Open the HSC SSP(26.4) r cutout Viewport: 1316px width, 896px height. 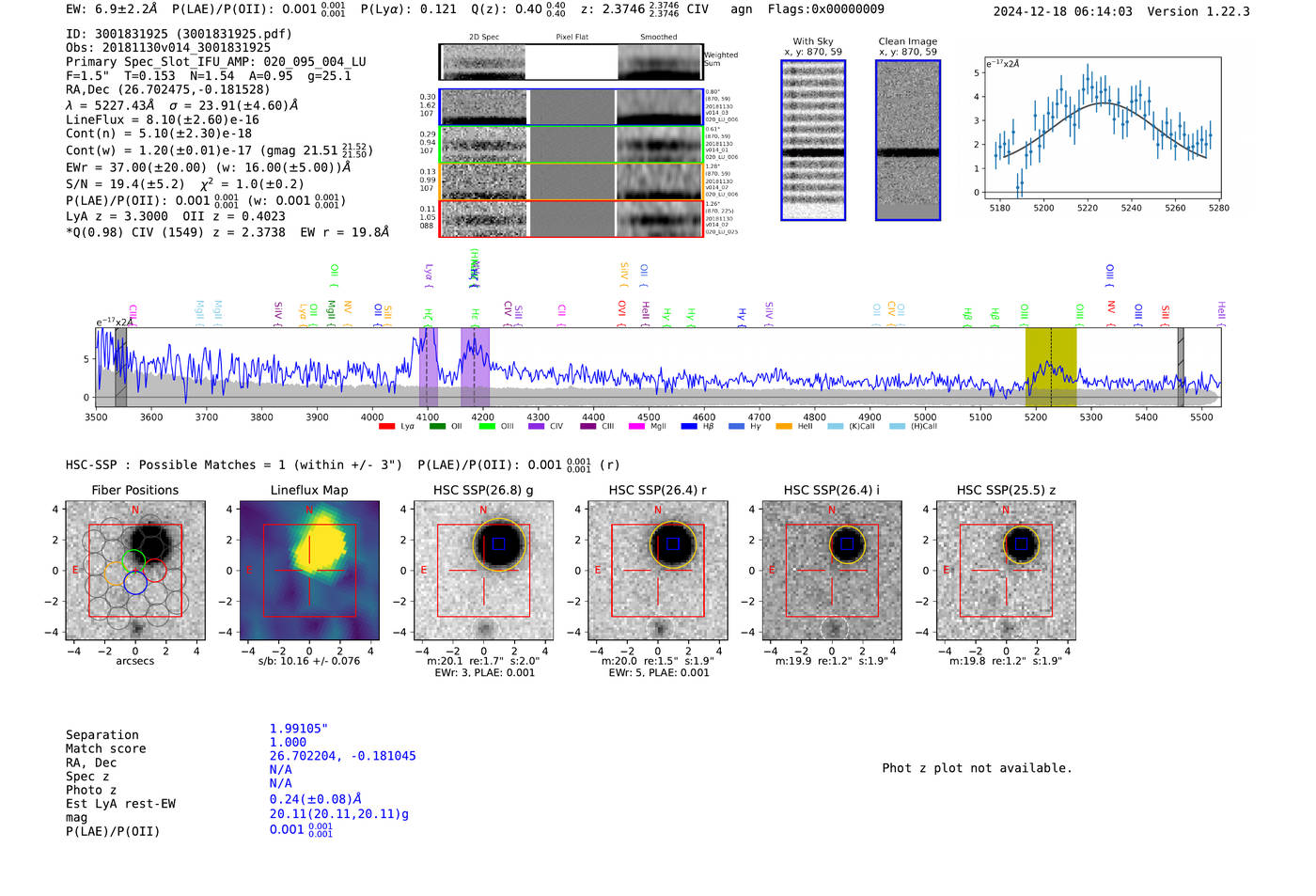[658, 571]
